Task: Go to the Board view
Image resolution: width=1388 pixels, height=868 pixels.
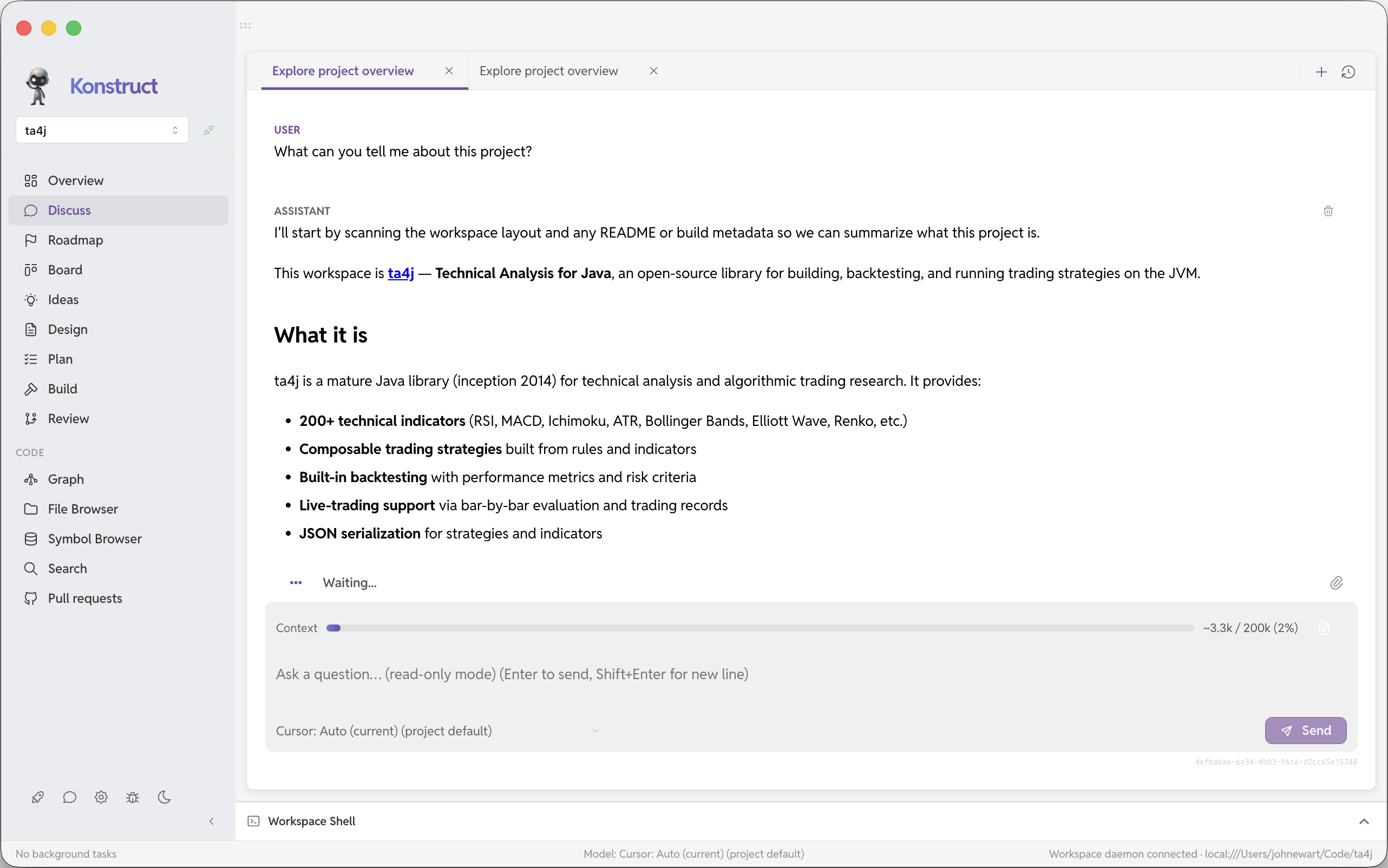Action: point(117,270)
